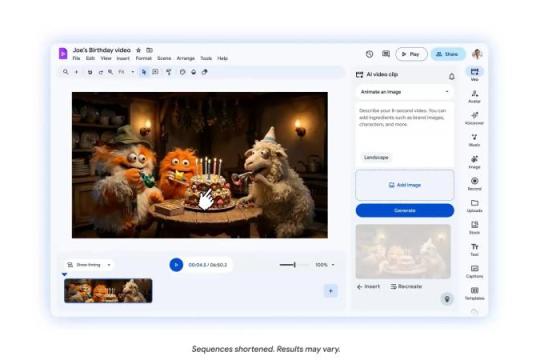
Task: Click the move-to-folder icon beside the title
Action: [149, 50]
